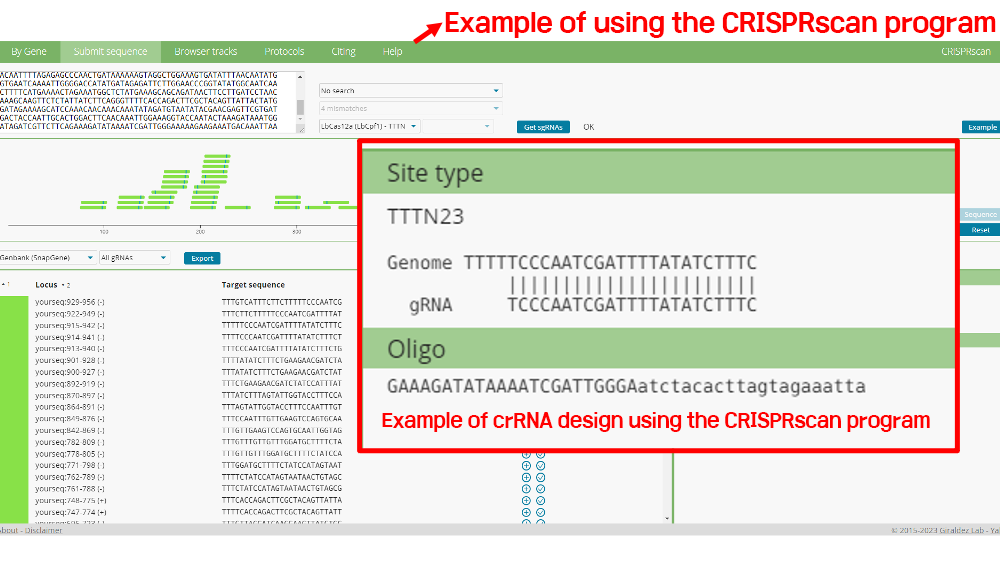Click the Export button
Viewport: 1000px width, 563px height.
click(202, 258)
